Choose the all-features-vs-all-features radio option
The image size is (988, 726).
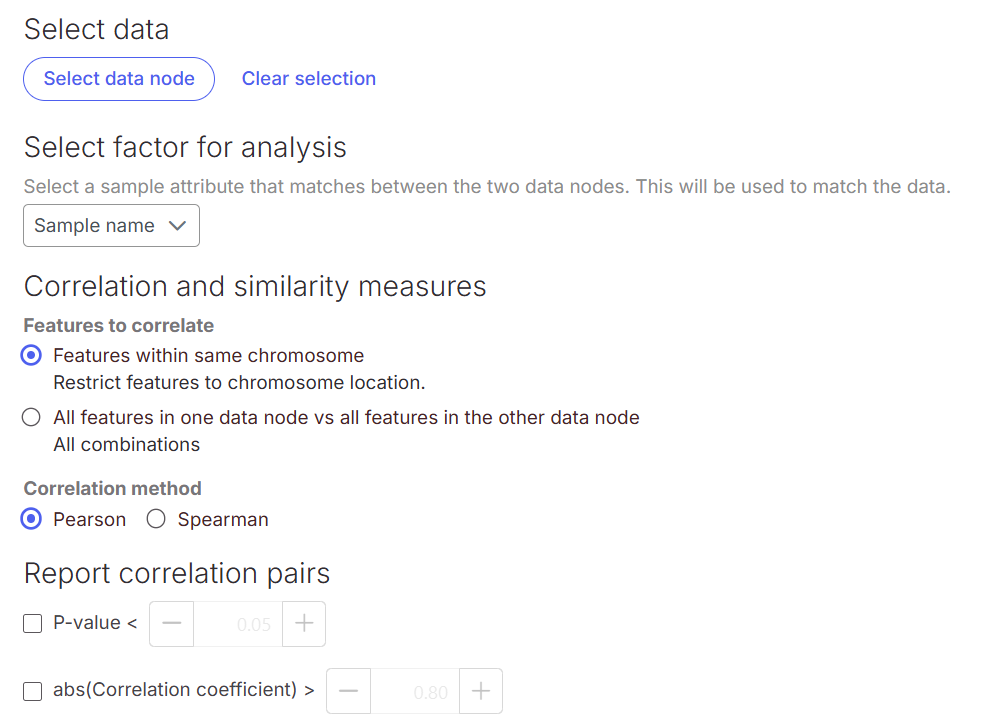coord(32,418)
